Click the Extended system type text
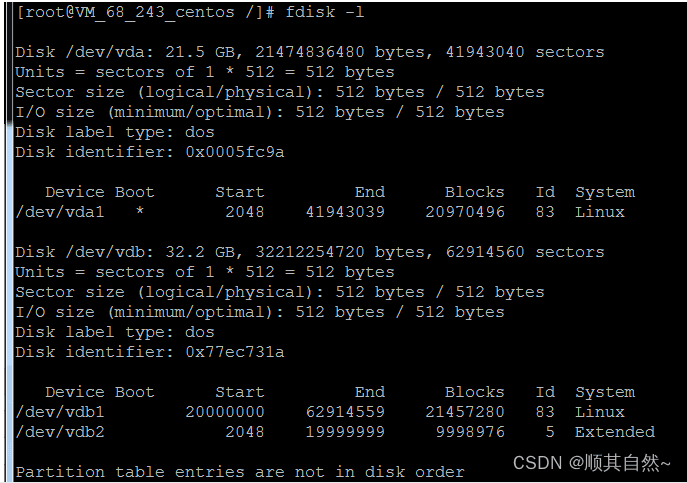This screenshot has height=483, width=687. [x=615, y=432]
